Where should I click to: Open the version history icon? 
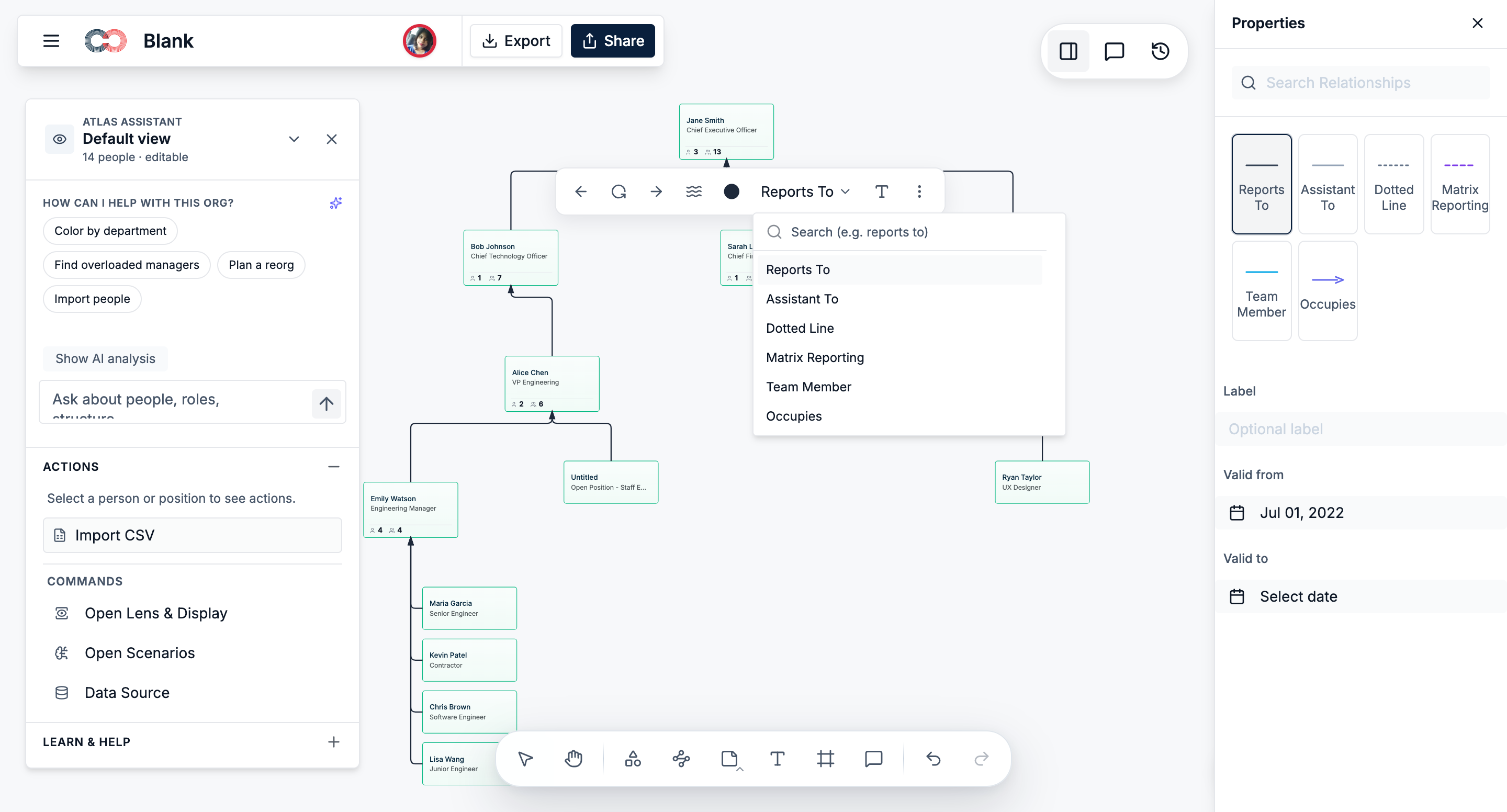coord(1160,51)
